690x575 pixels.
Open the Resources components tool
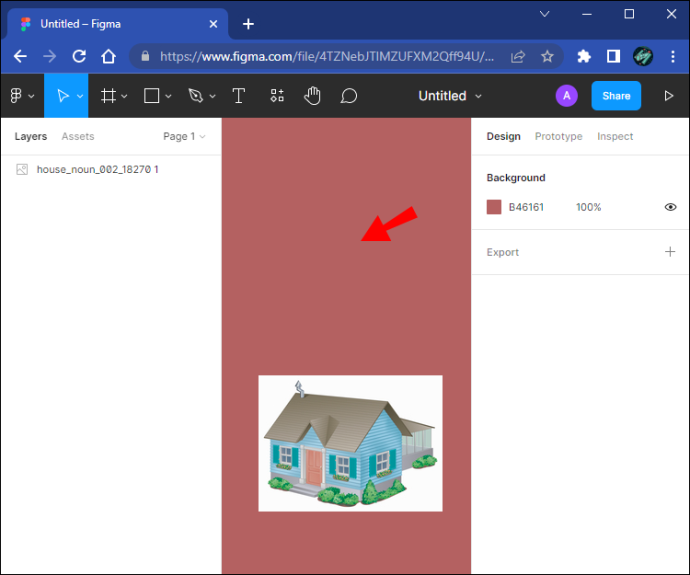pyautogui.click(x=277, y=95)
